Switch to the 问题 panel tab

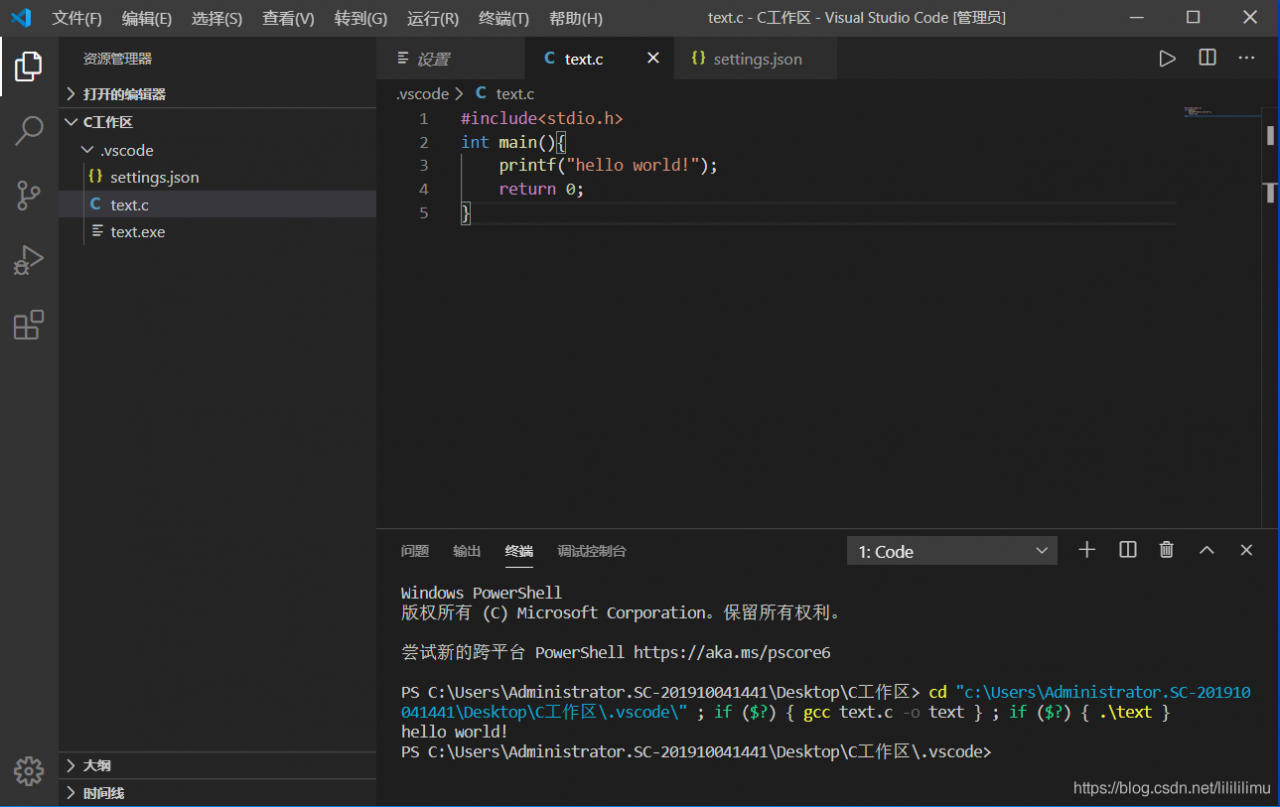pos(414,551)
